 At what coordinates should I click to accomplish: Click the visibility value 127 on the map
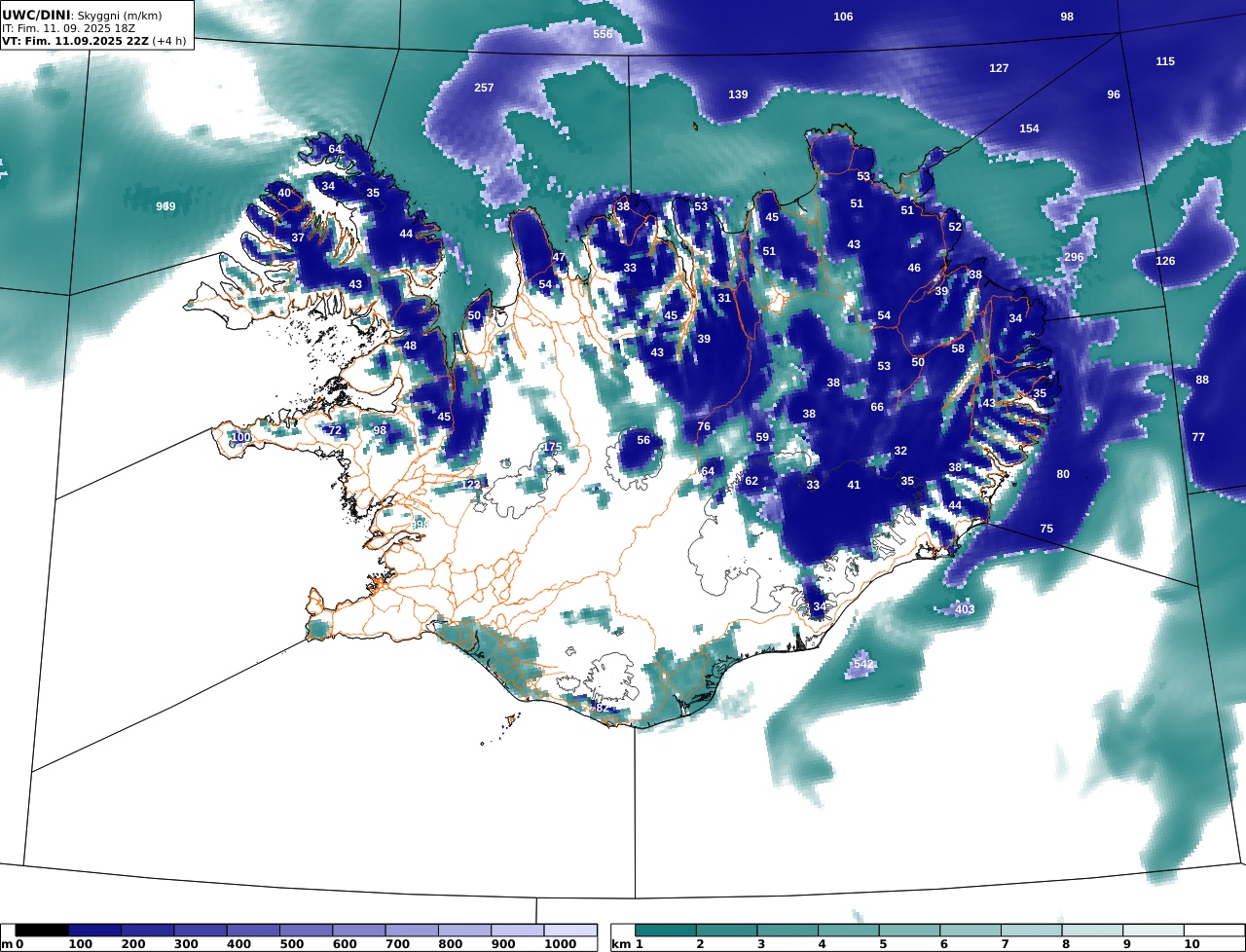tap(999, 68)
